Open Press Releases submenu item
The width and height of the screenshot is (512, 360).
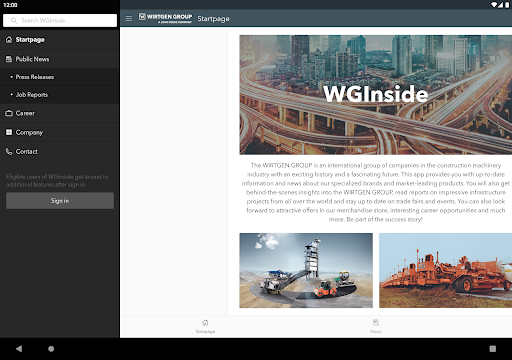click(x=60, y=77)
